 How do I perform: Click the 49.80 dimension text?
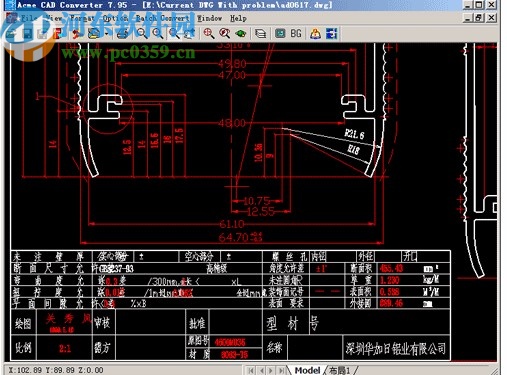click(232, 63)
